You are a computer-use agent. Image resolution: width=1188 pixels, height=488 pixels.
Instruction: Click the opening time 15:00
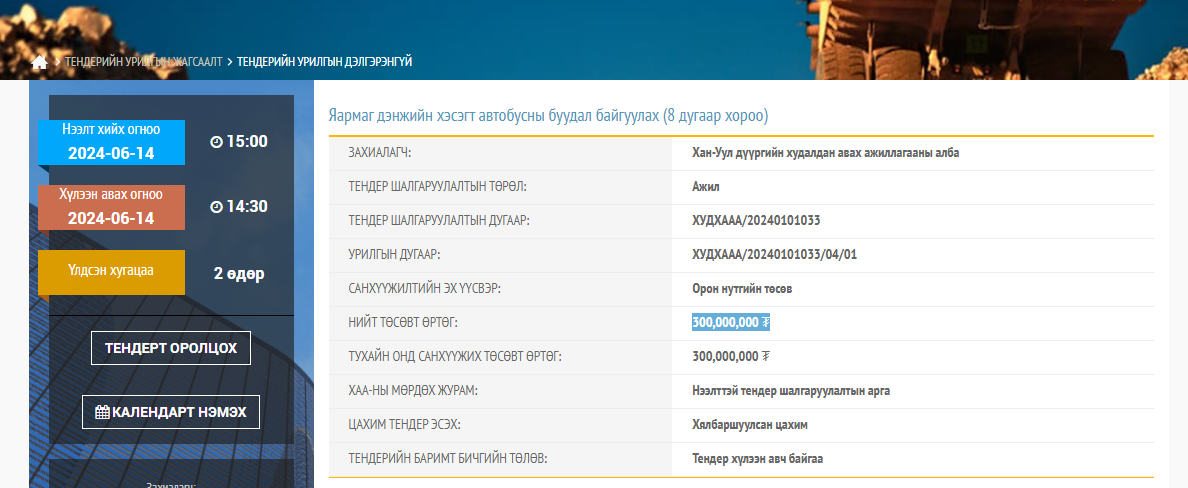point(246,142)
